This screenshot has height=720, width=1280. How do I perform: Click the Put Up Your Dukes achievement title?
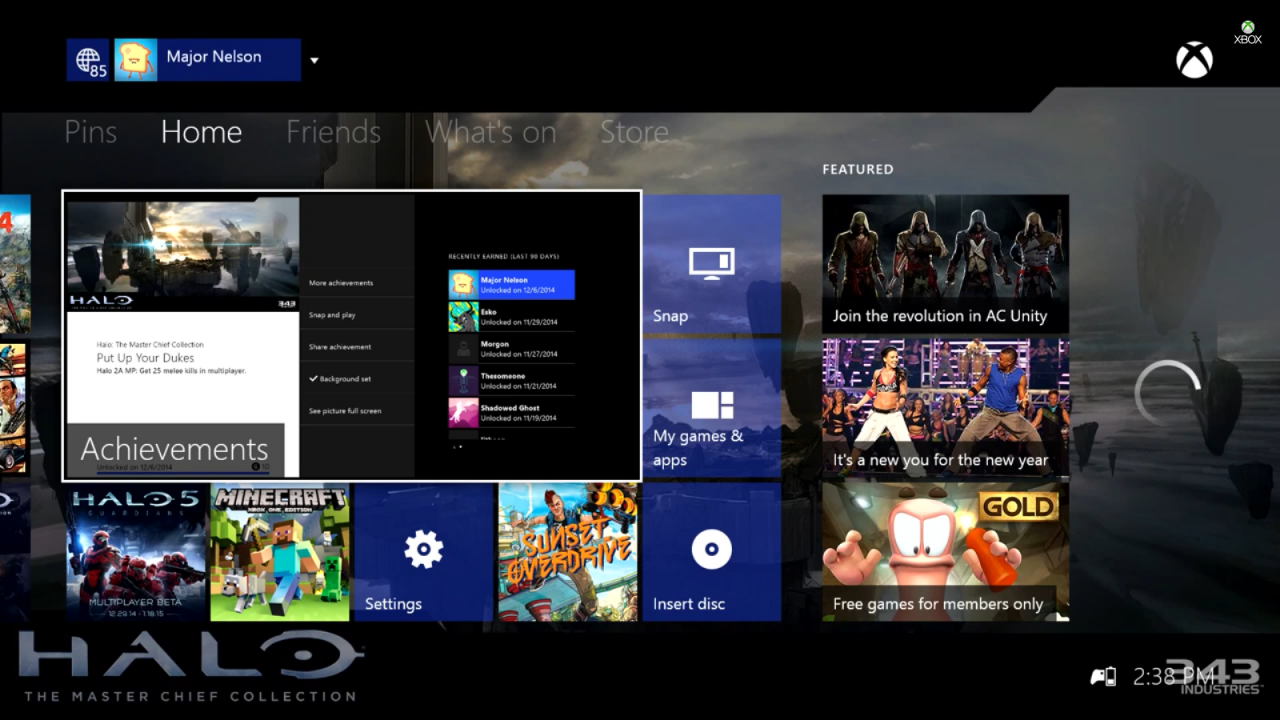145,358
